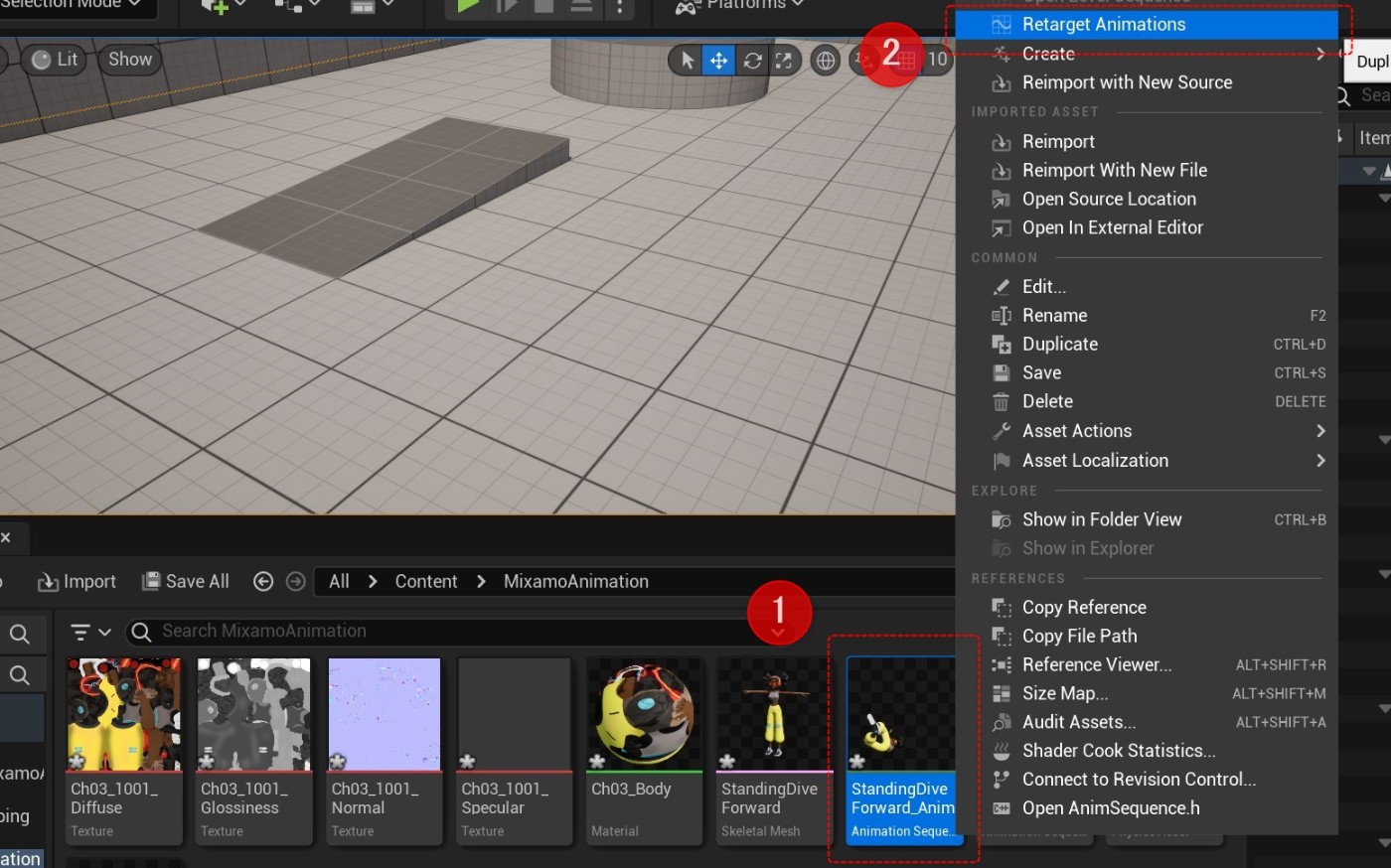The height and width of the screenshot is (868, 1391).
Task: Click the Import button in Content Browser
Action: click(77, 582)
